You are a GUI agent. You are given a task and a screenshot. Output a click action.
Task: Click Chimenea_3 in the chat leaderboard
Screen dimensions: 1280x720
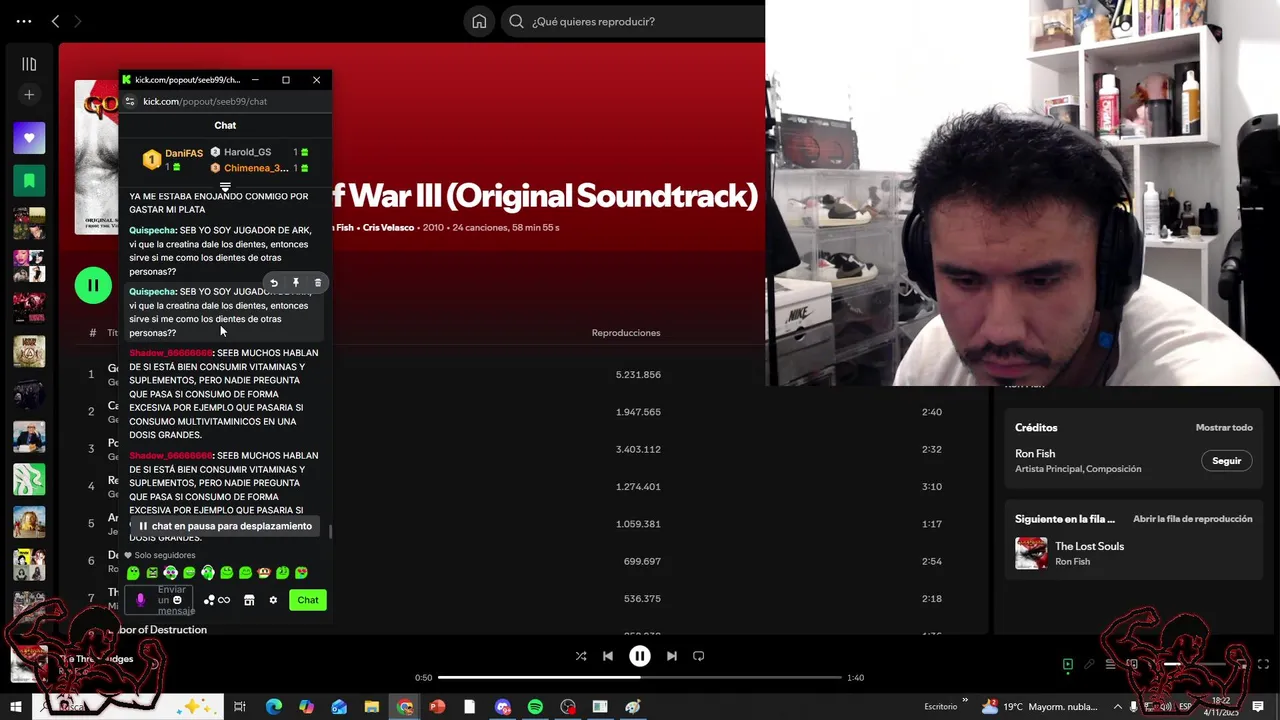(x=256, y=168)
